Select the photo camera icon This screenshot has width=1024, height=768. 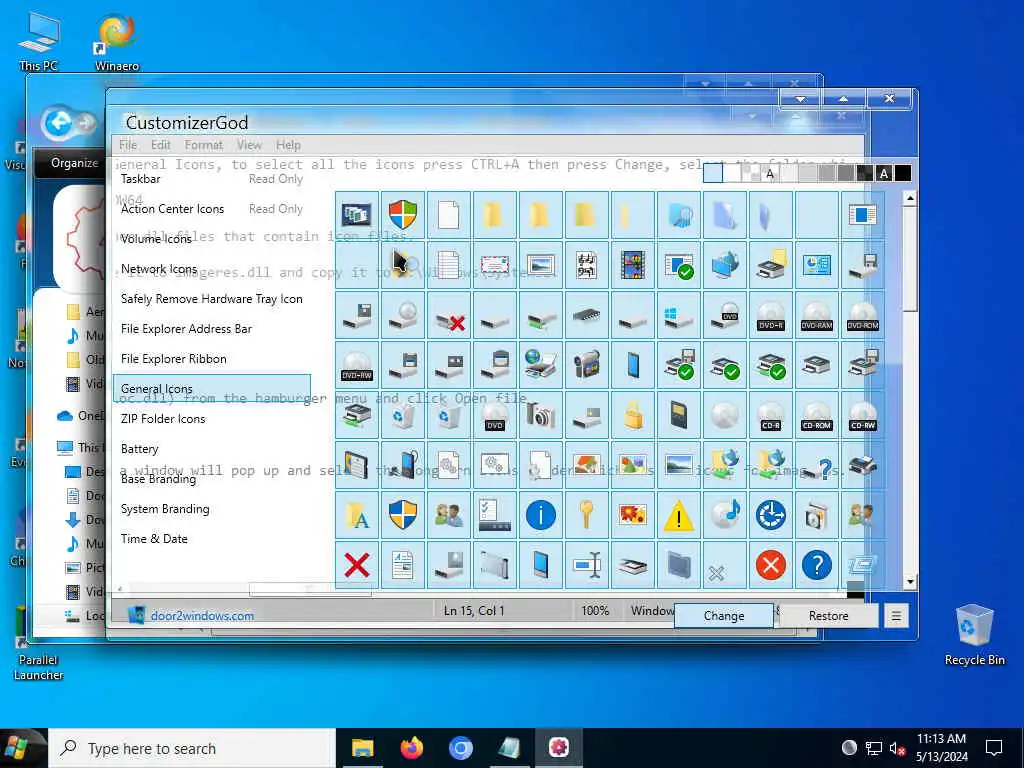click(x=541, y=416)
